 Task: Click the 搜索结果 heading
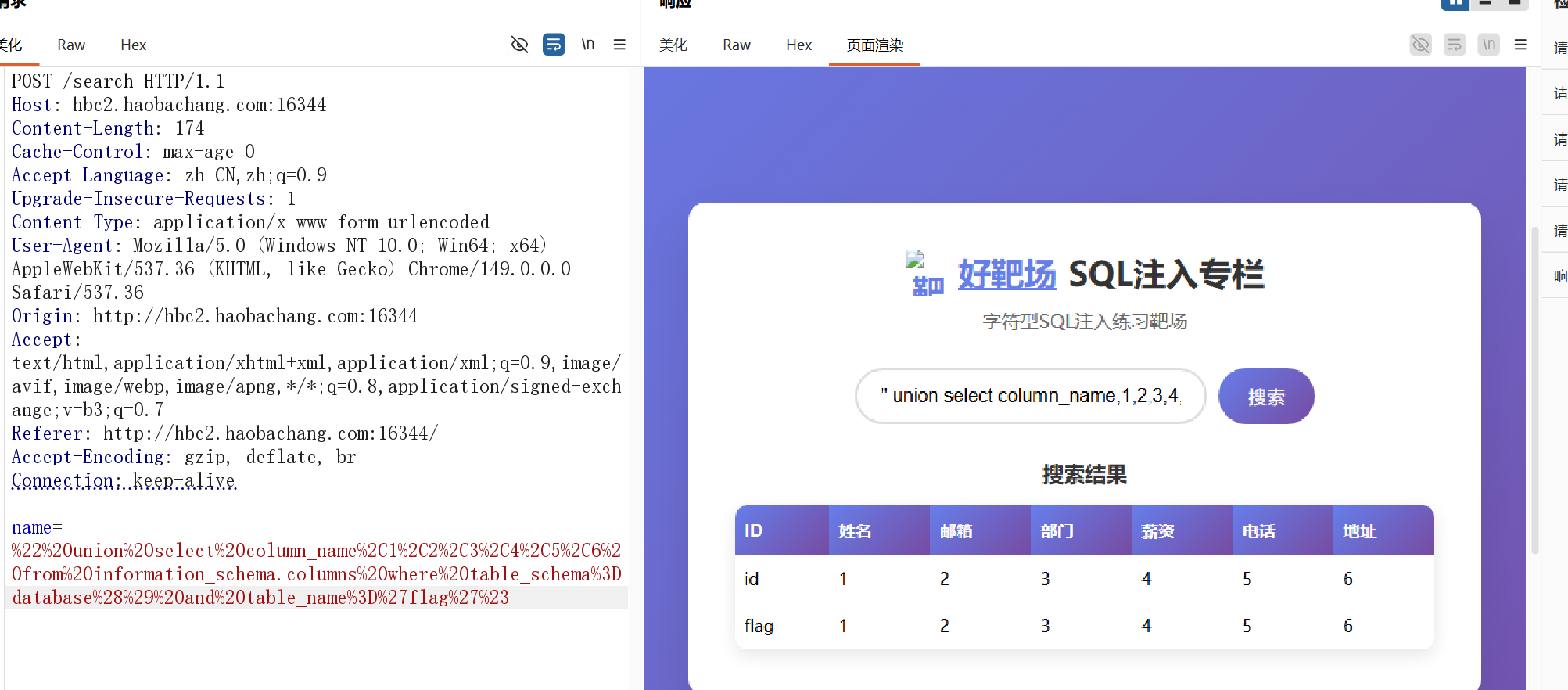tap(1084, 474)
